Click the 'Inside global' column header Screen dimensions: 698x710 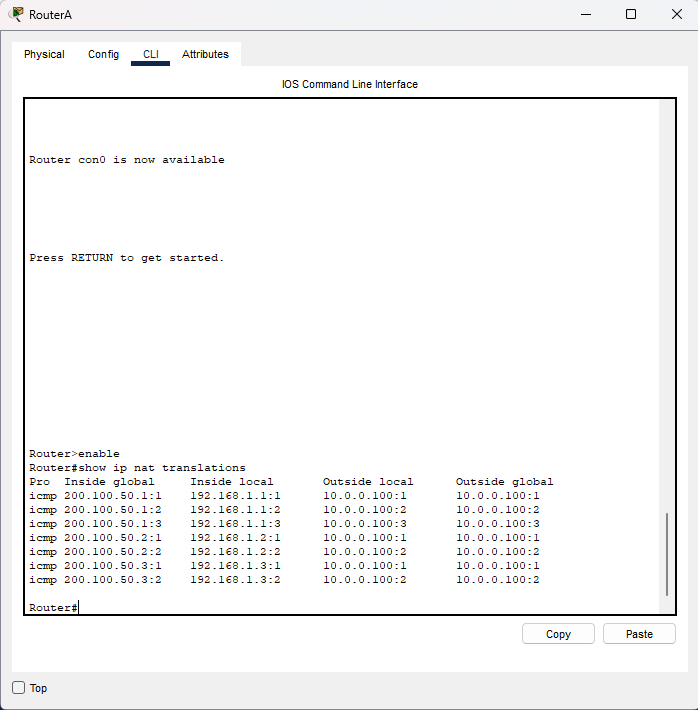tap(109, 482)
